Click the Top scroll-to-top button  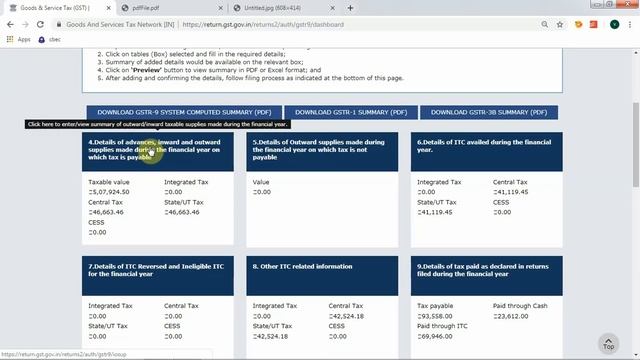609,344
